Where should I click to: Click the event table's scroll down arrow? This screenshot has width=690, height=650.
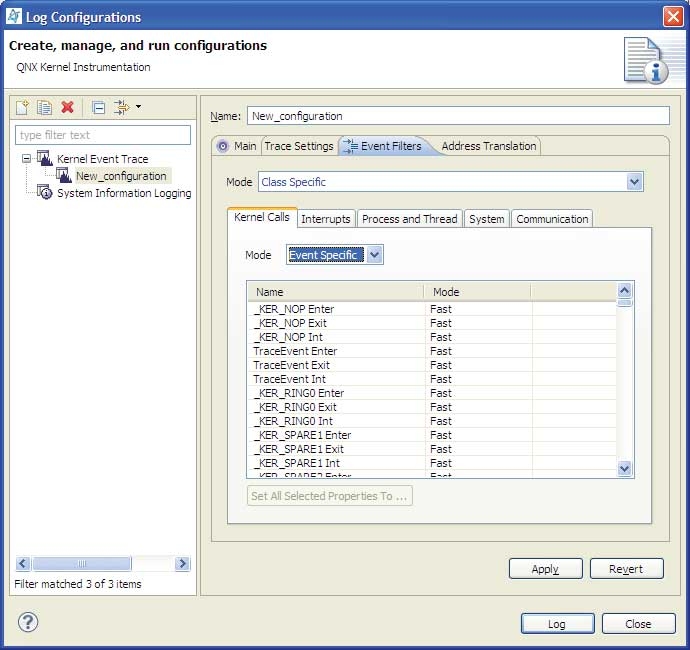(x=625, y=468)
